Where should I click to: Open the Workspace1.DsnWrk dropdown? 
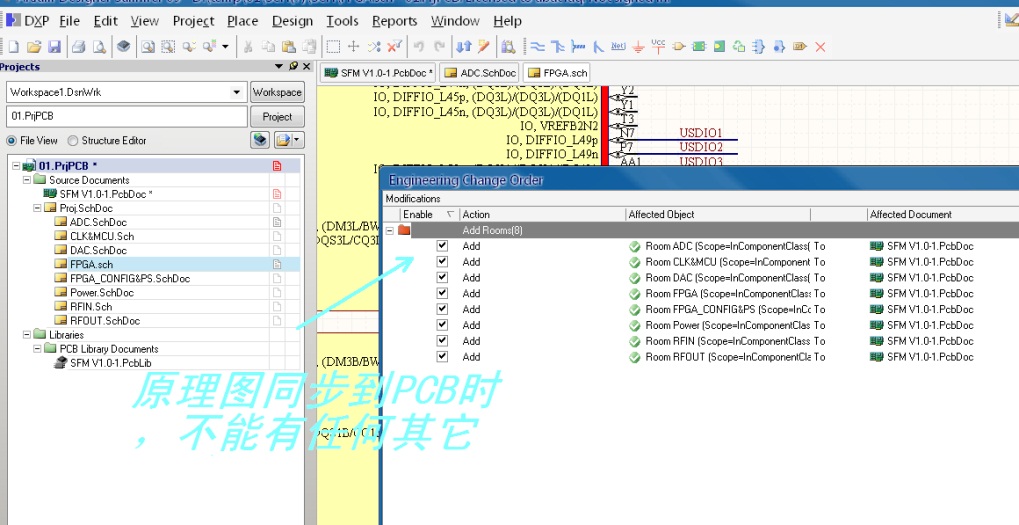pos(237,92)
